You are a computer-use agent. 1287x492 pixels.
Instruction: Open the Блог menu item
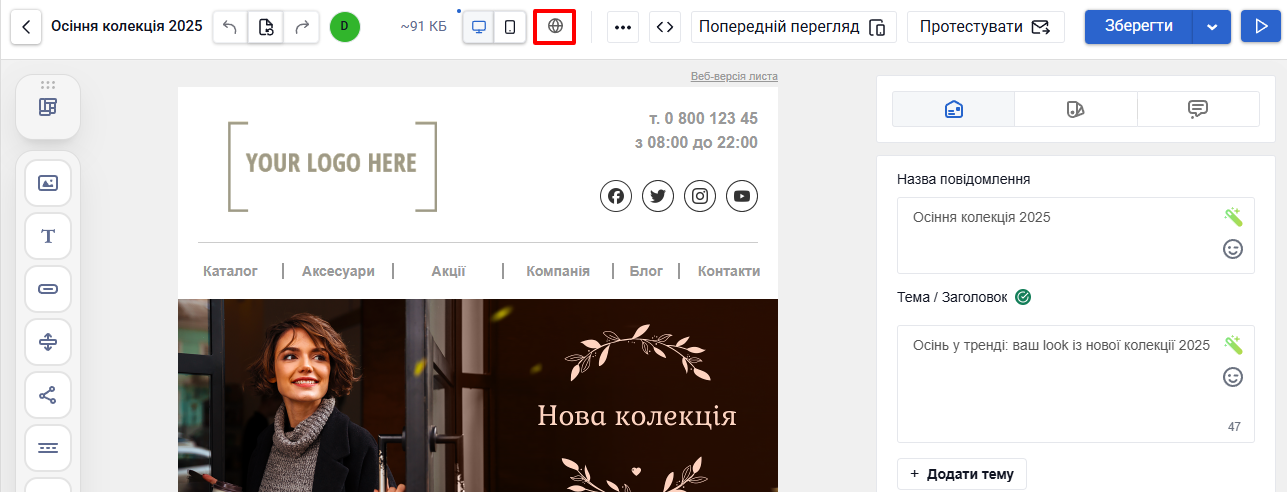pyautogui.click(x=646, y=271)
